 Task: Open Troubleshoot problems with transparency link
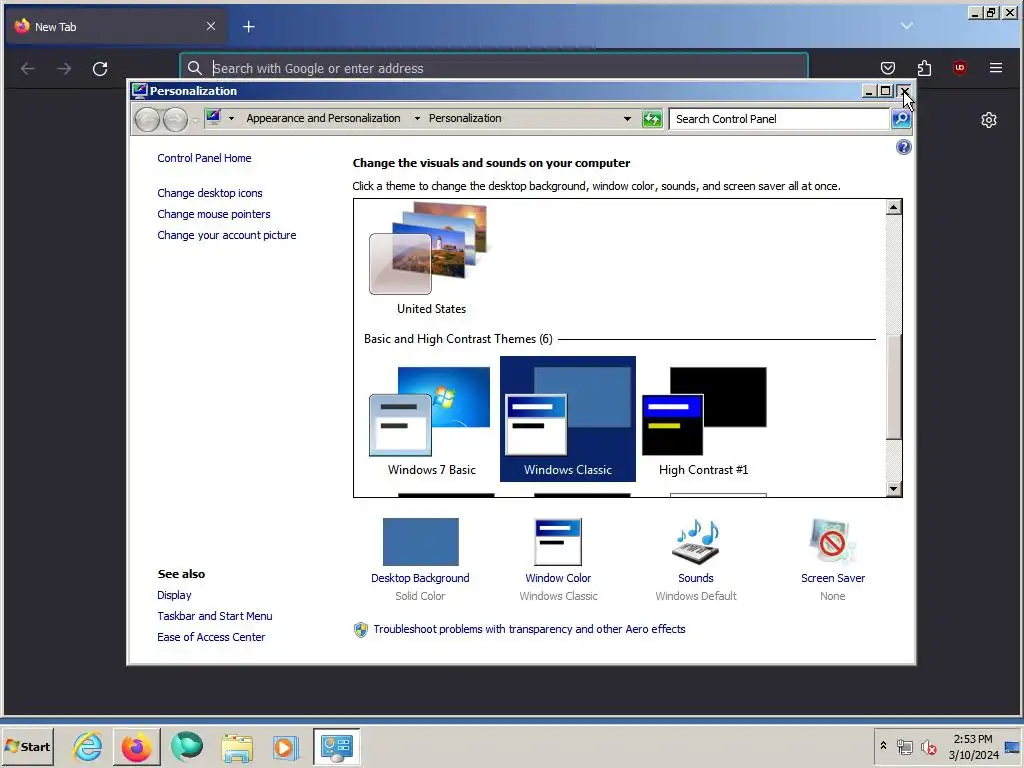529,629
